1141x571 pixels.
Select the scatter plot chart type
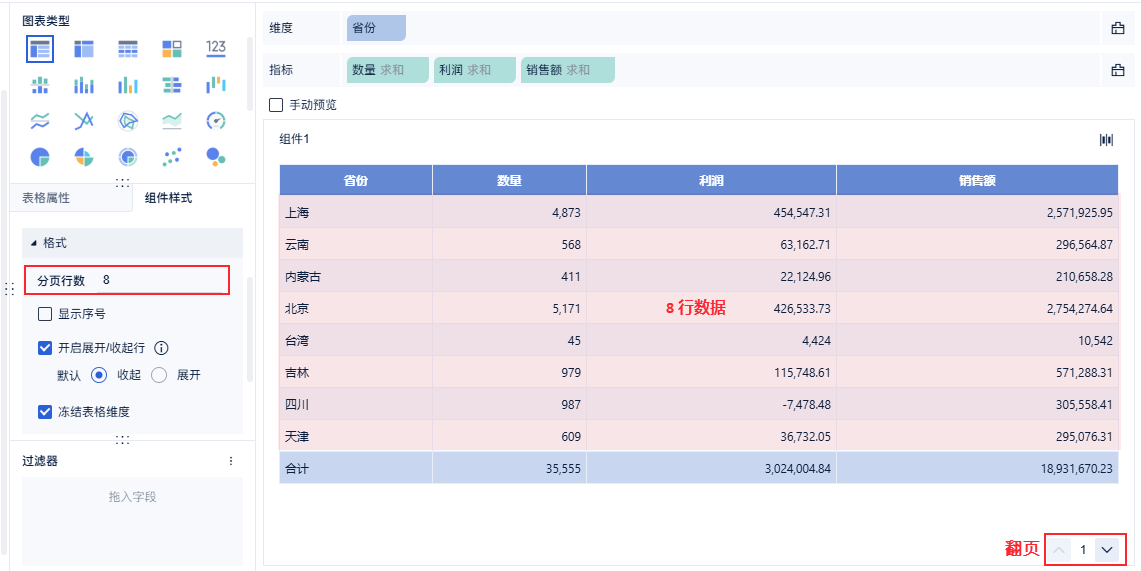[x=172, y=157]
